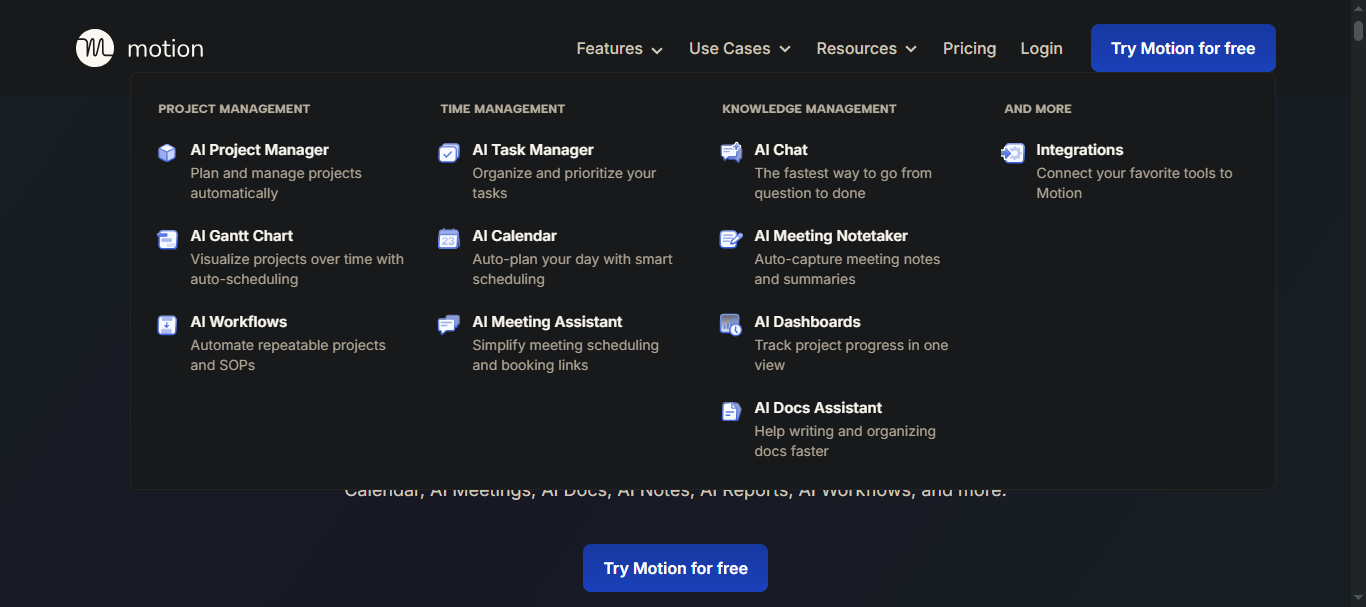This screenshot has height=607, width=1366.
Task: Open AI Workflows title link
Action: pos(239,322)
